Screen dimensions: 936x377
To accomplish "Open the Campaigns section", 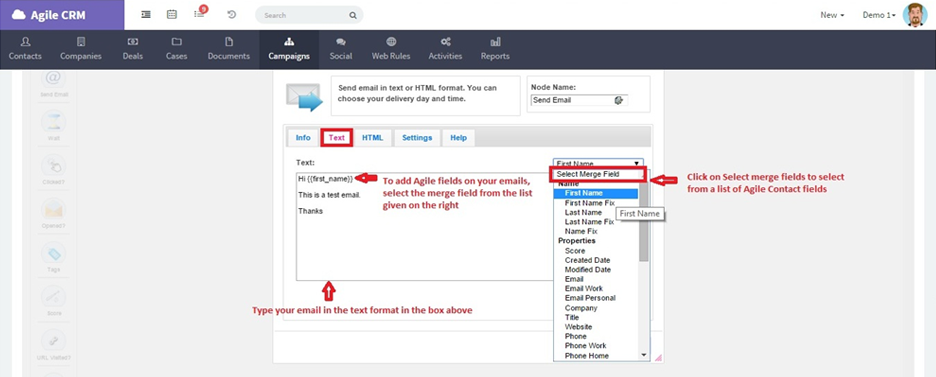I will 289,50.
